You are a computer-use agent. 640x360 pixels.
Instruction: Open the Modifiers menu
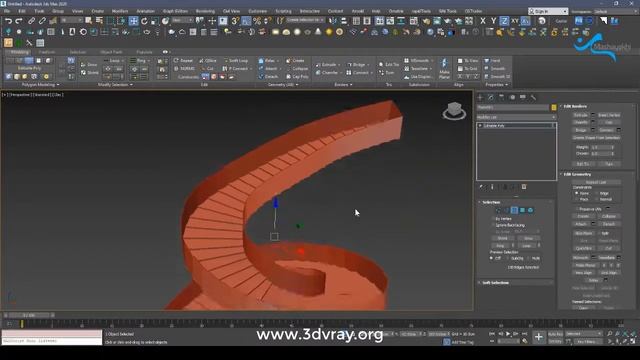pos(120,11)
